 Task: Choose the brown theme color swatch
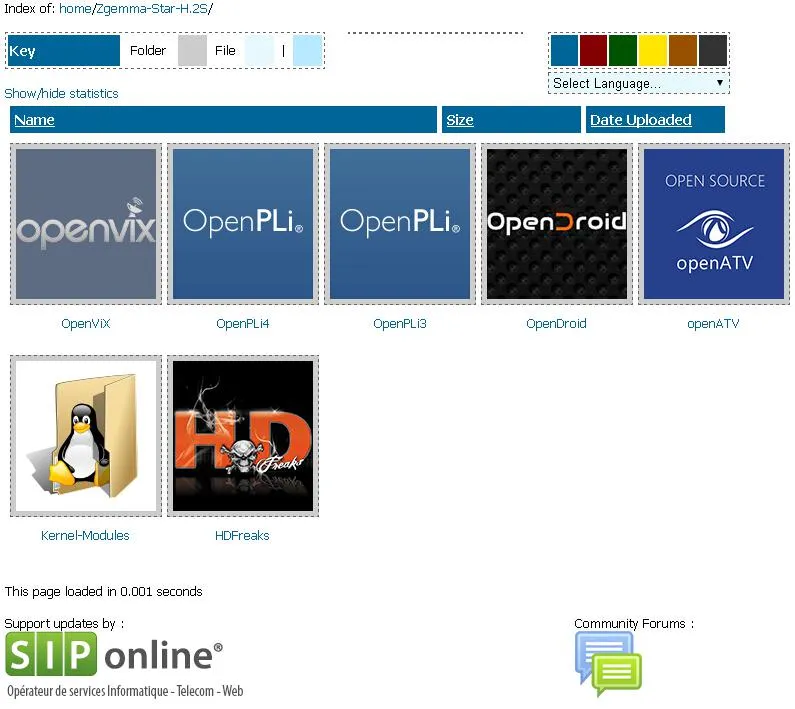683,50
